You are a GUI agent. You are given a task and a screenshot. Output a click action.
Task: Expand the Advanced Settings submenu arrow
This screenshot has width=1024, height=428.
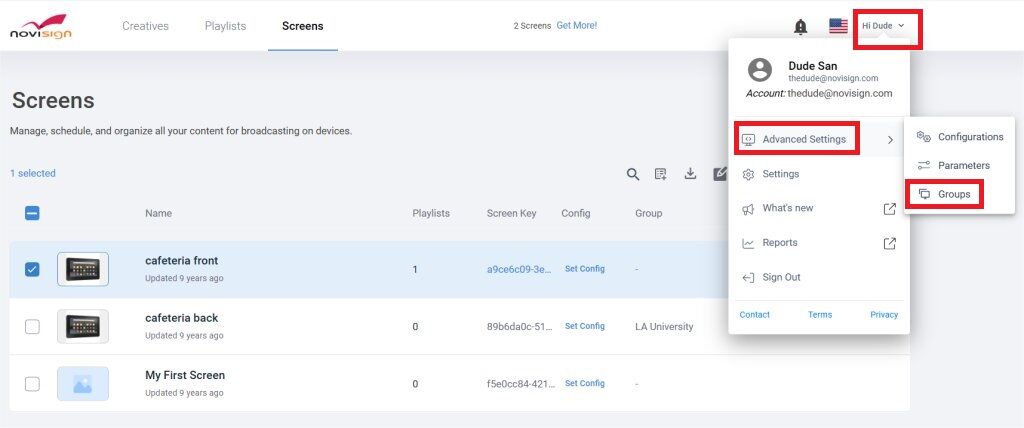pyautogui.click(x=890, y=140)
